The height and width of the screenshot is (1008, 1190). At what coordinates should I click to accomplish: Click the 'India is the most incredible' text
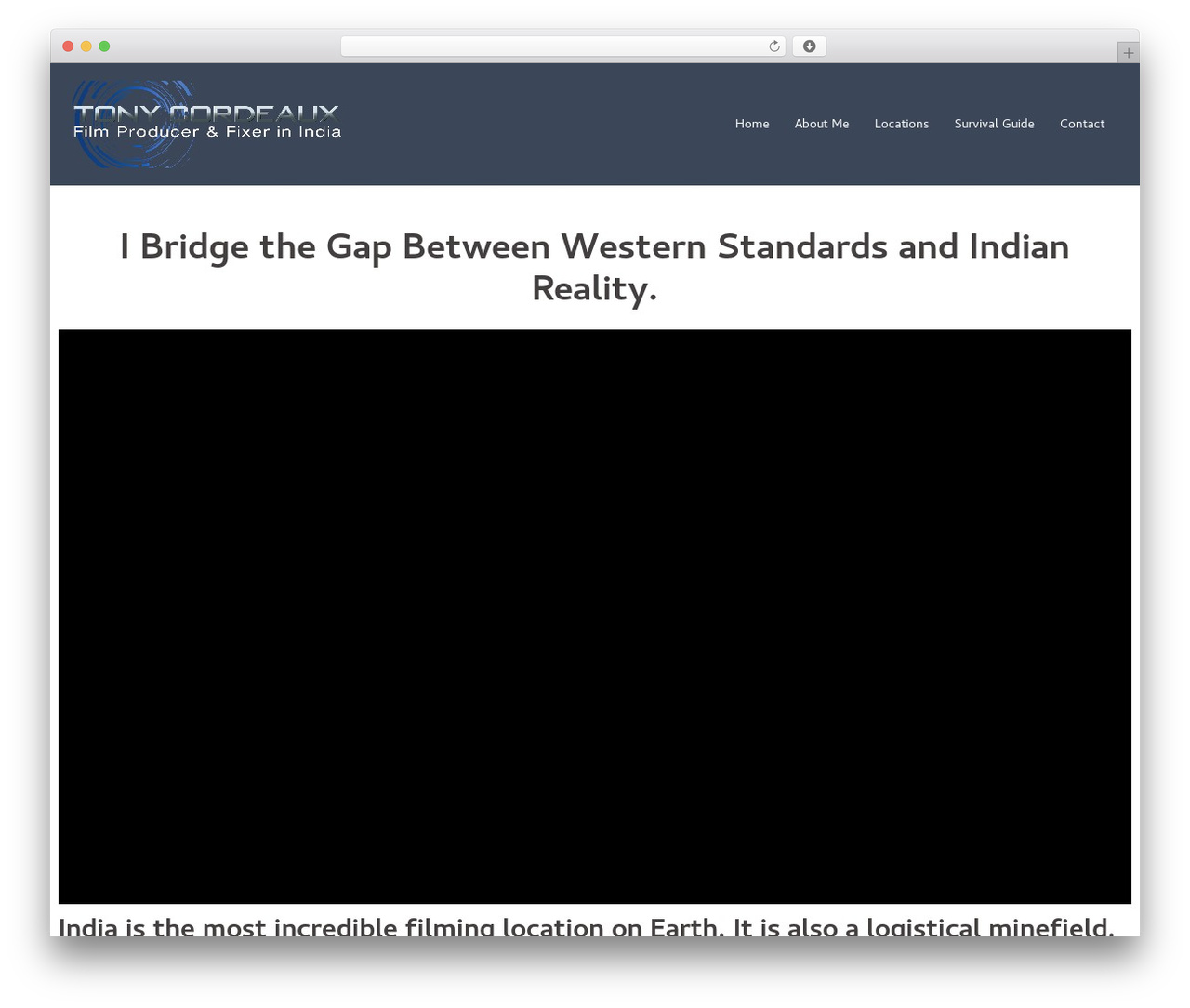(586, 926)
